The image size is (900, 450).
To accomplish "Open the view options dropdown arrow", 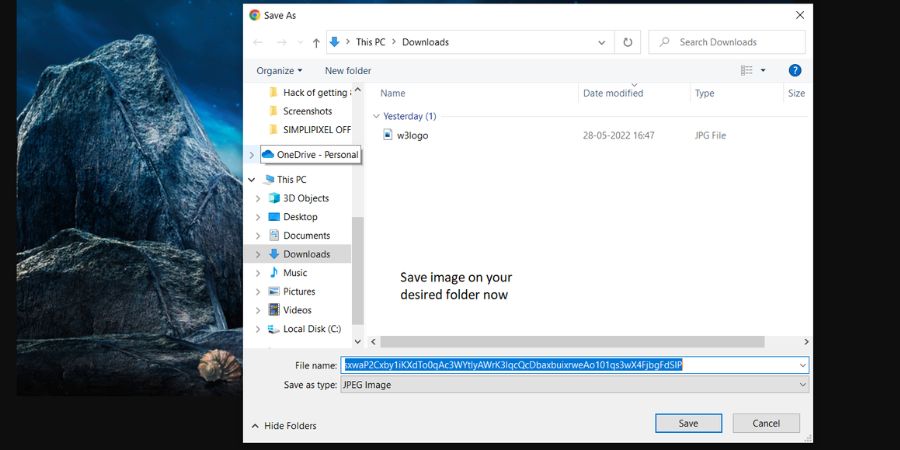I will (763, 71).
